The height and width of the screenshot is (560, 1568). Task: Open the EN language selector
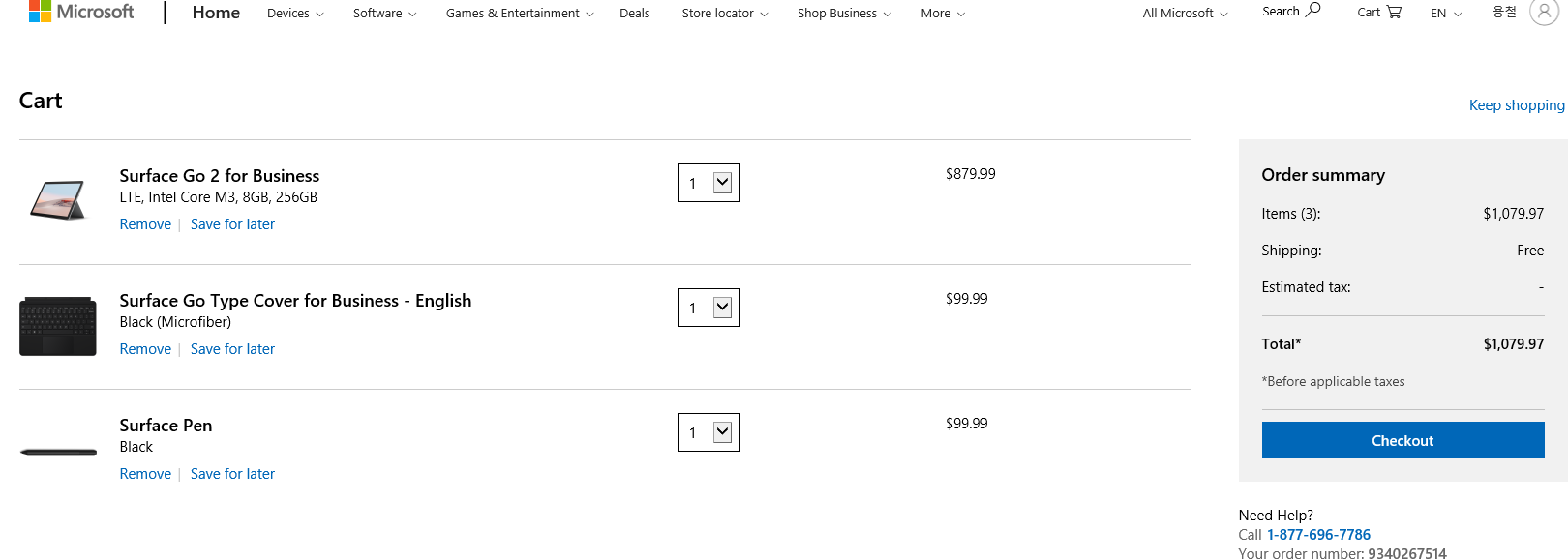1446,14
